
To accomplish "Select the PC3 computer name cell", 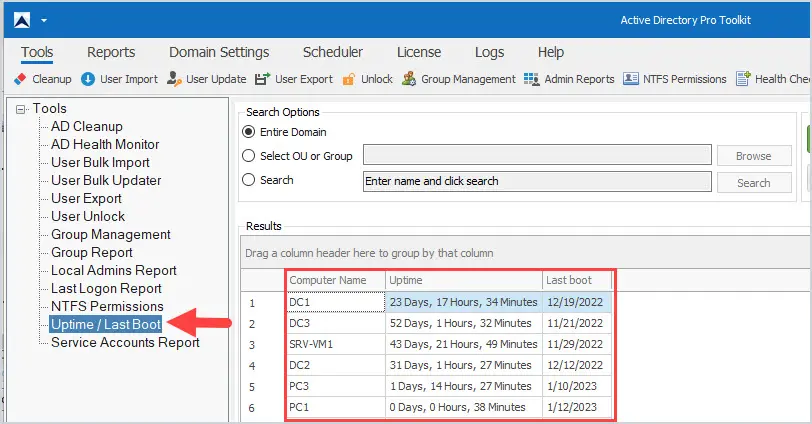I will point(336,386).
